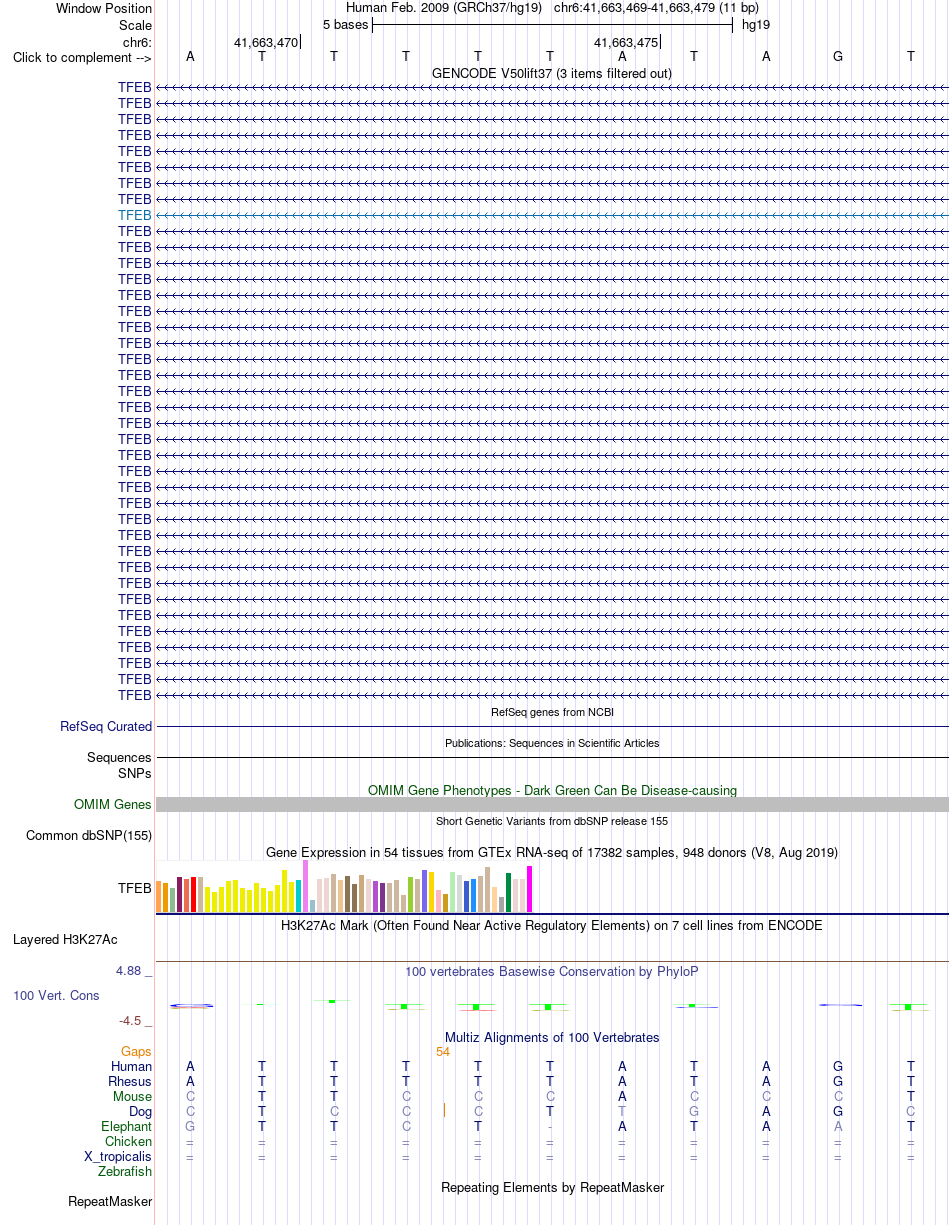
Task: Click the TFEB label beside the GTEx chart
Action: pyautogui.click(x=135, y=888)
